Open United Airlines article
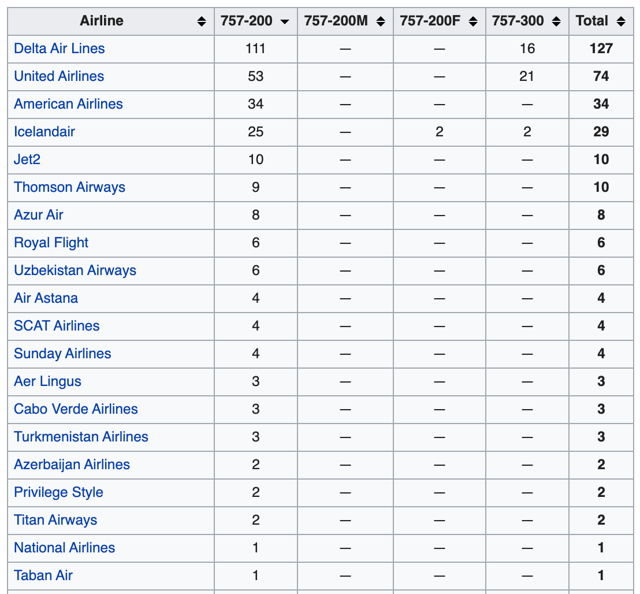This screenshot has height=594, width=640. click(59, 76)
